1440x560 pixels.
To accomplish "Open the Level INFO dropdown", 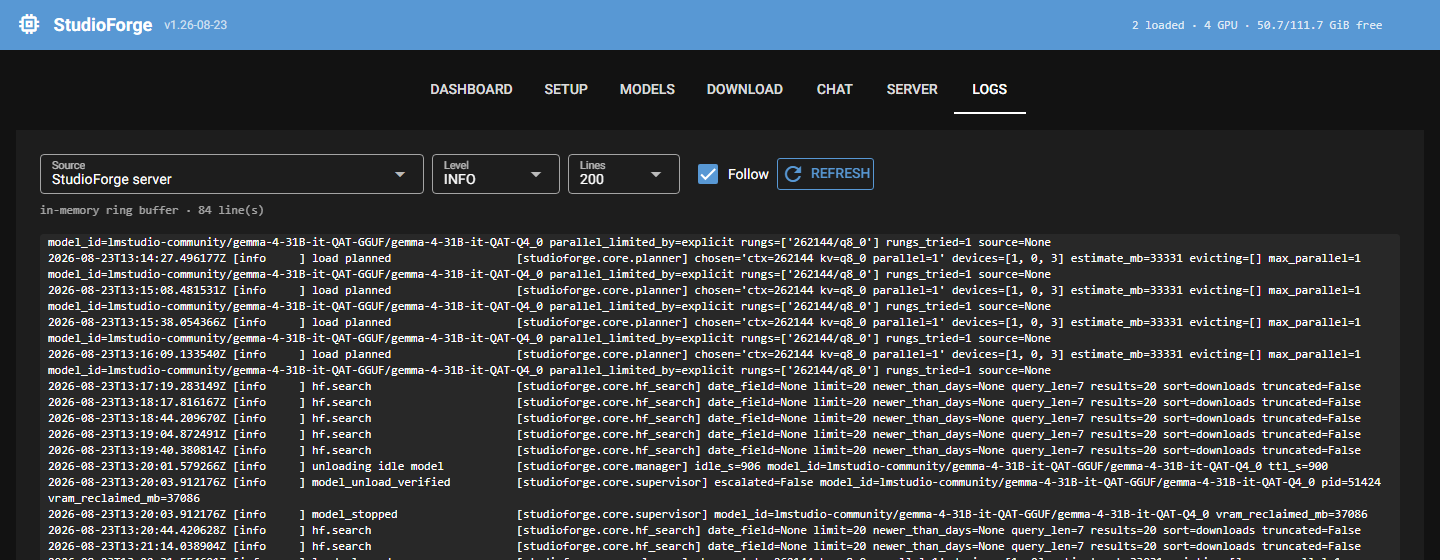I will click(496, 174).
